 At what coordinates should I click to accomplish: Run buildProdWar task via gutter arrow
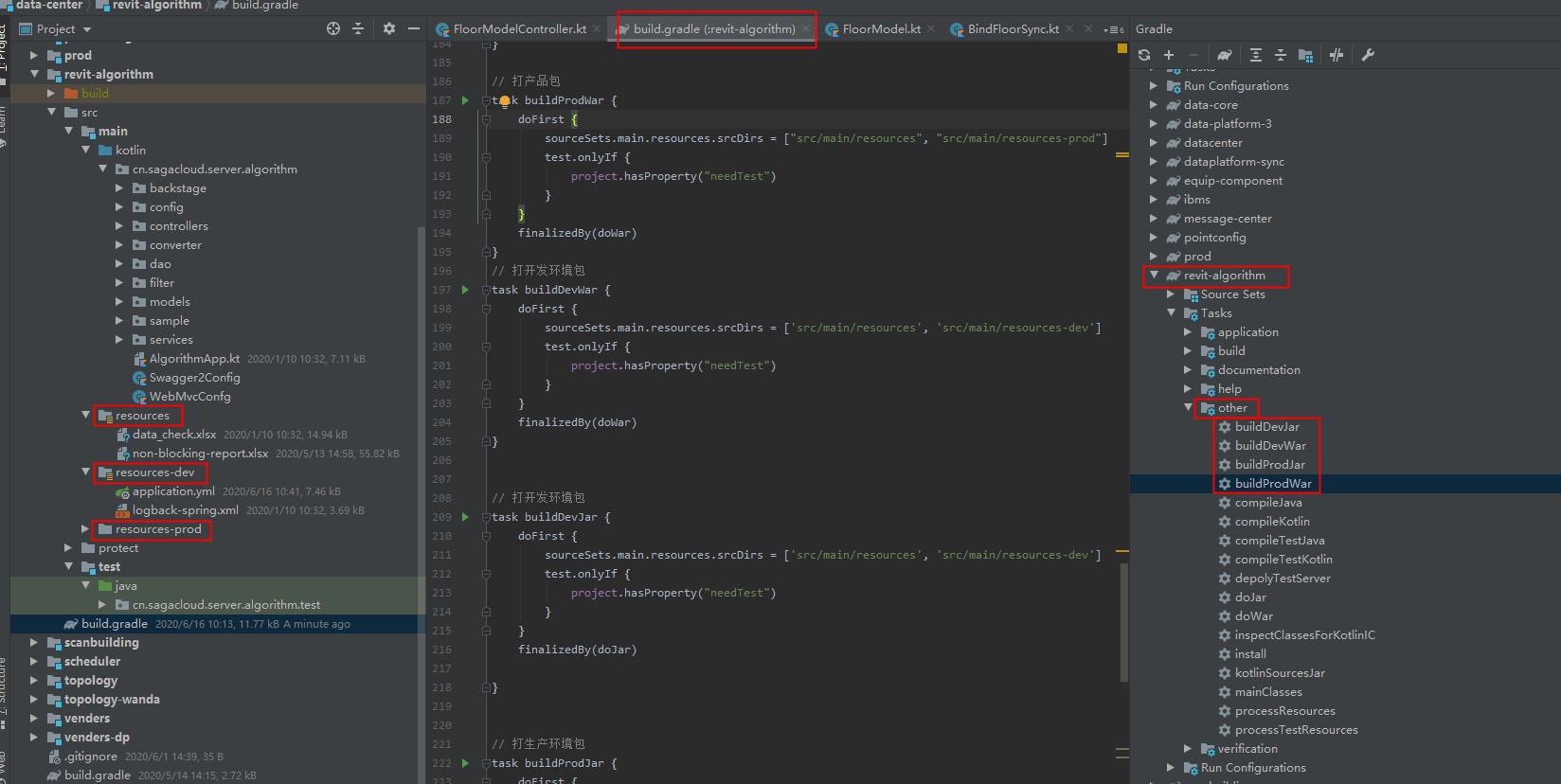tap(465, 100)
